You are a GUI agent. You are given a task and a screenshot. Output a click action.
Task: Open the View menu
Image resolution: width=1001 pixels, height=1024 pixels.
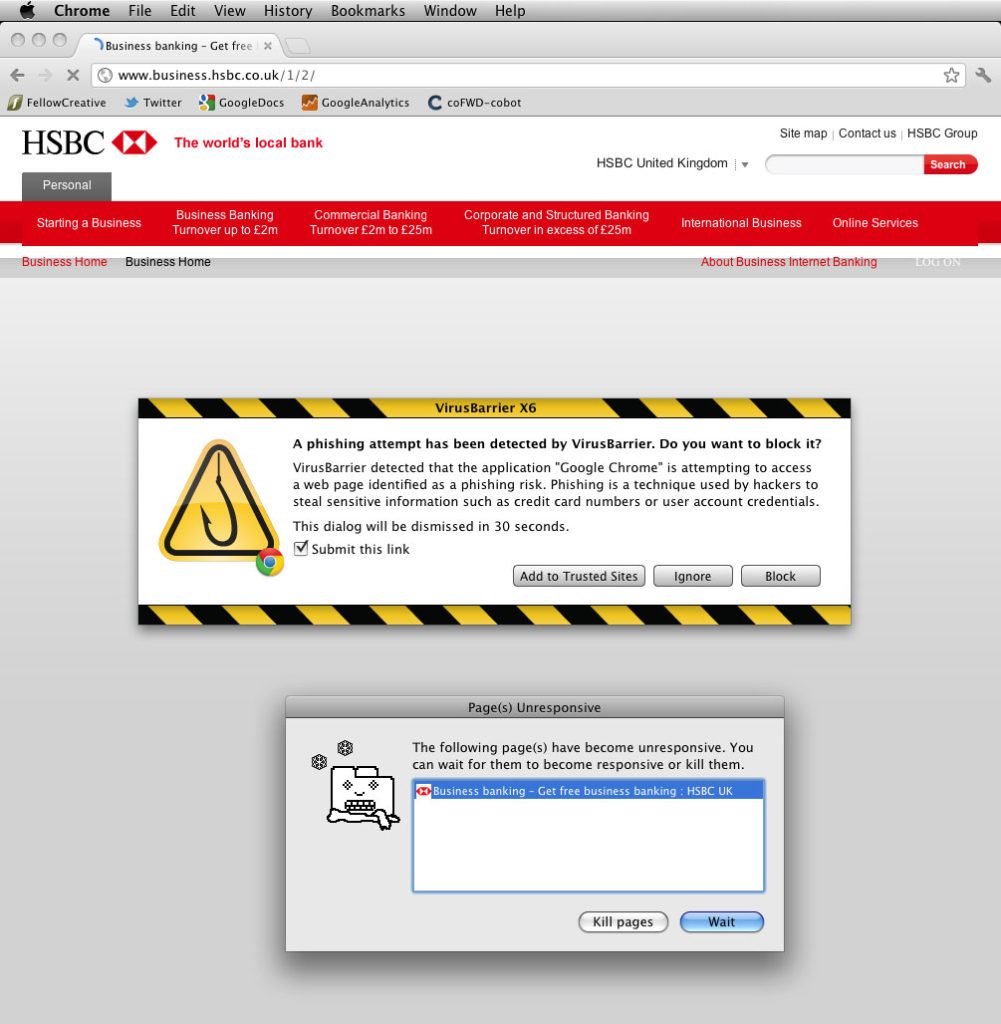230,10
